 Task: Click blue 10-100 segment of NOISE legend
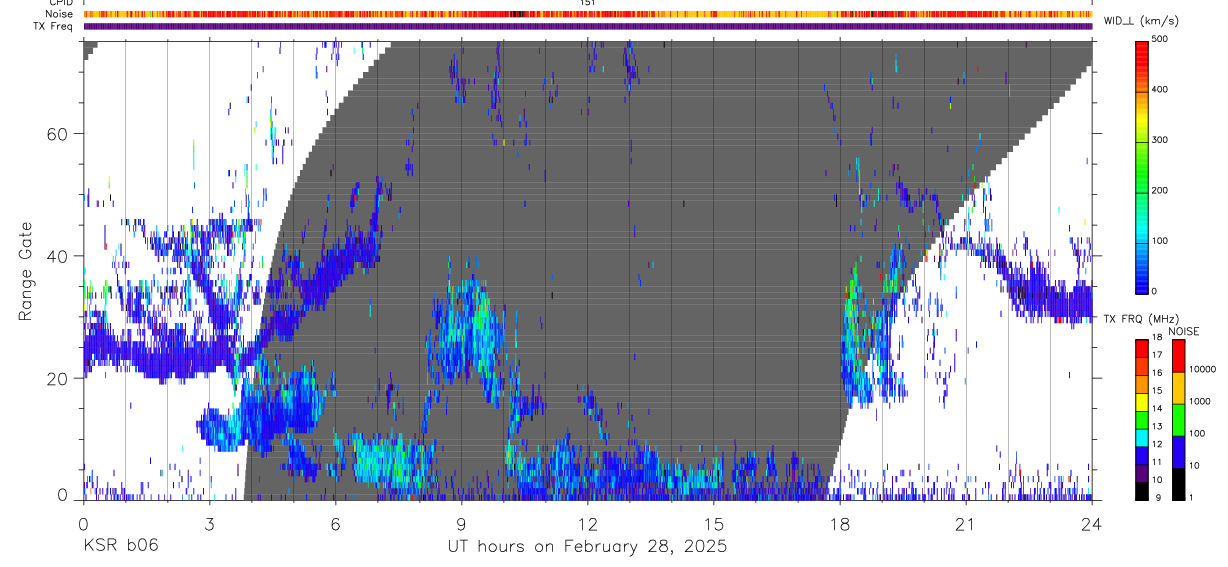pos(1179,452)
